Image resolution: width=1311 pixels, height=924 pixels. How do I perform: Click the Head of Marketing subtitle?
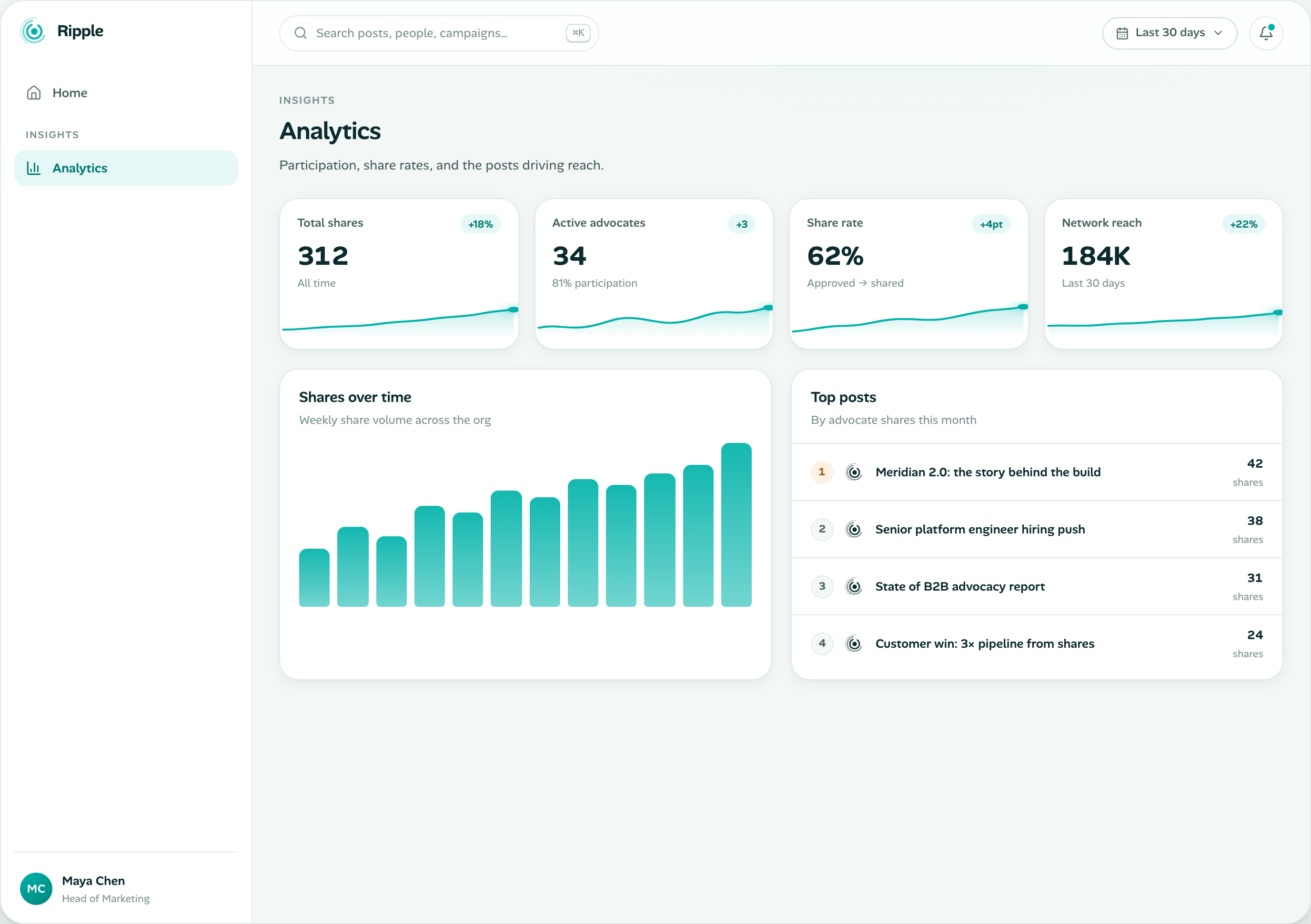coord(106,898)
